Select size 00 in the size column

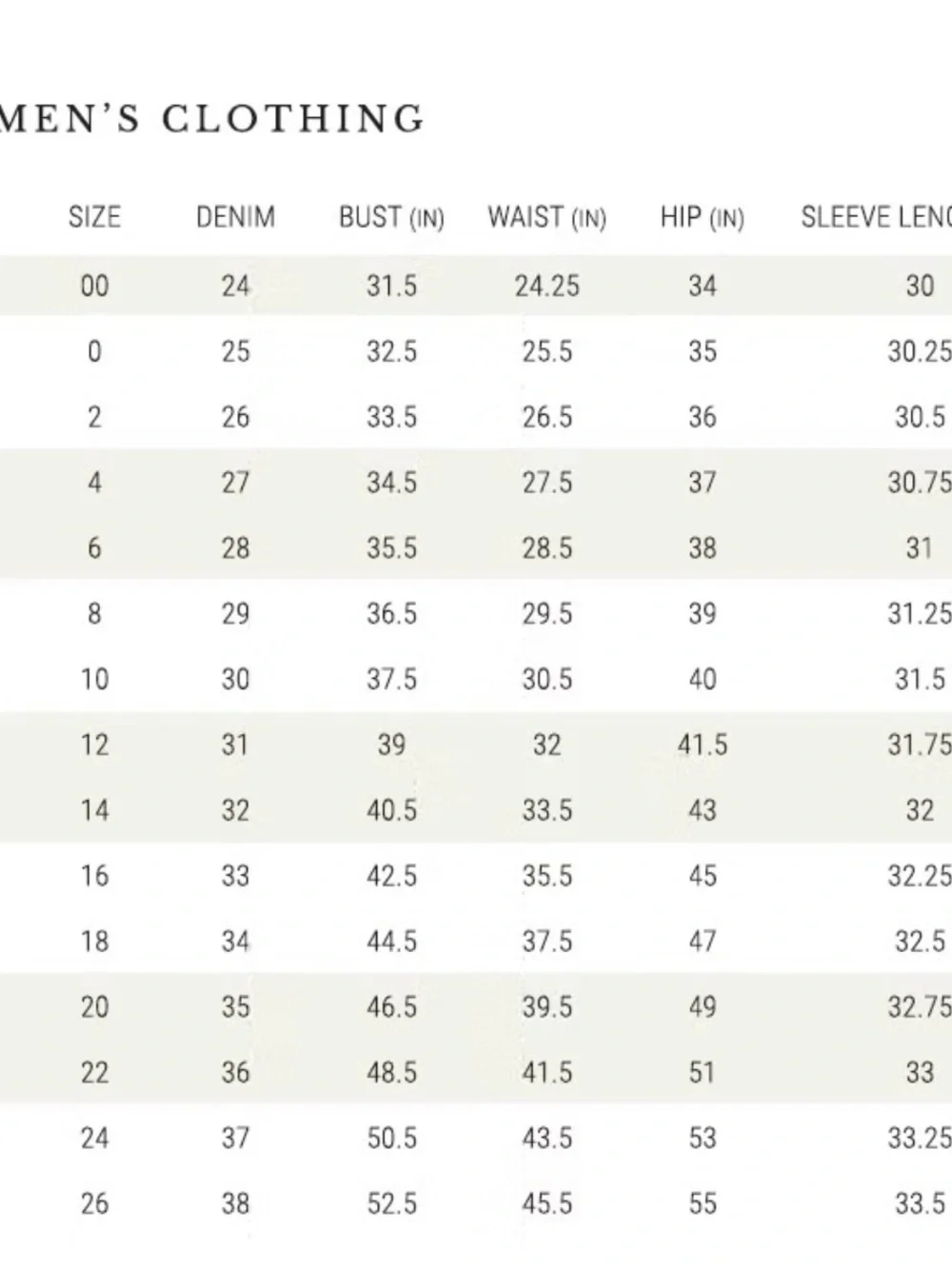pos(94,286)
